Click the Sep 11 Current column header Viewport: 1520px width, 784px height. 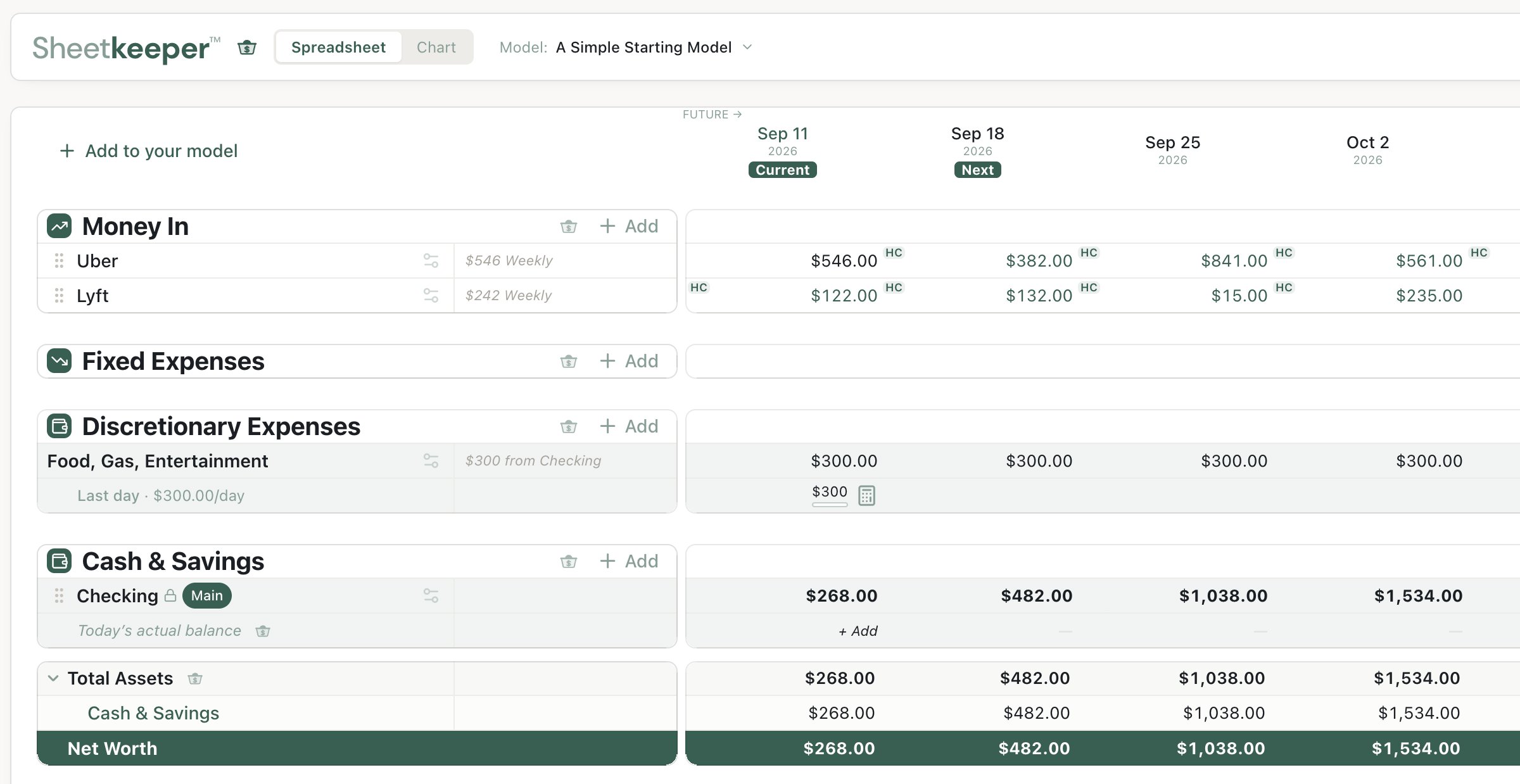pyautogui.click(x=783, y=151)
